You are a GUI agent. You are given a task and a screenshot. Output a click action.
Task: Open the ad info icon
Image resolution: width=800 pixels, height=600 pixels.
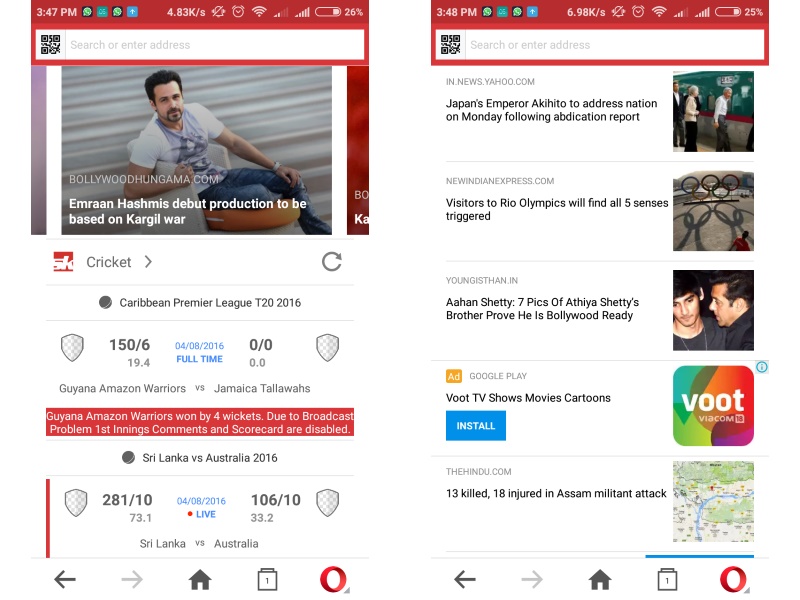762,367
